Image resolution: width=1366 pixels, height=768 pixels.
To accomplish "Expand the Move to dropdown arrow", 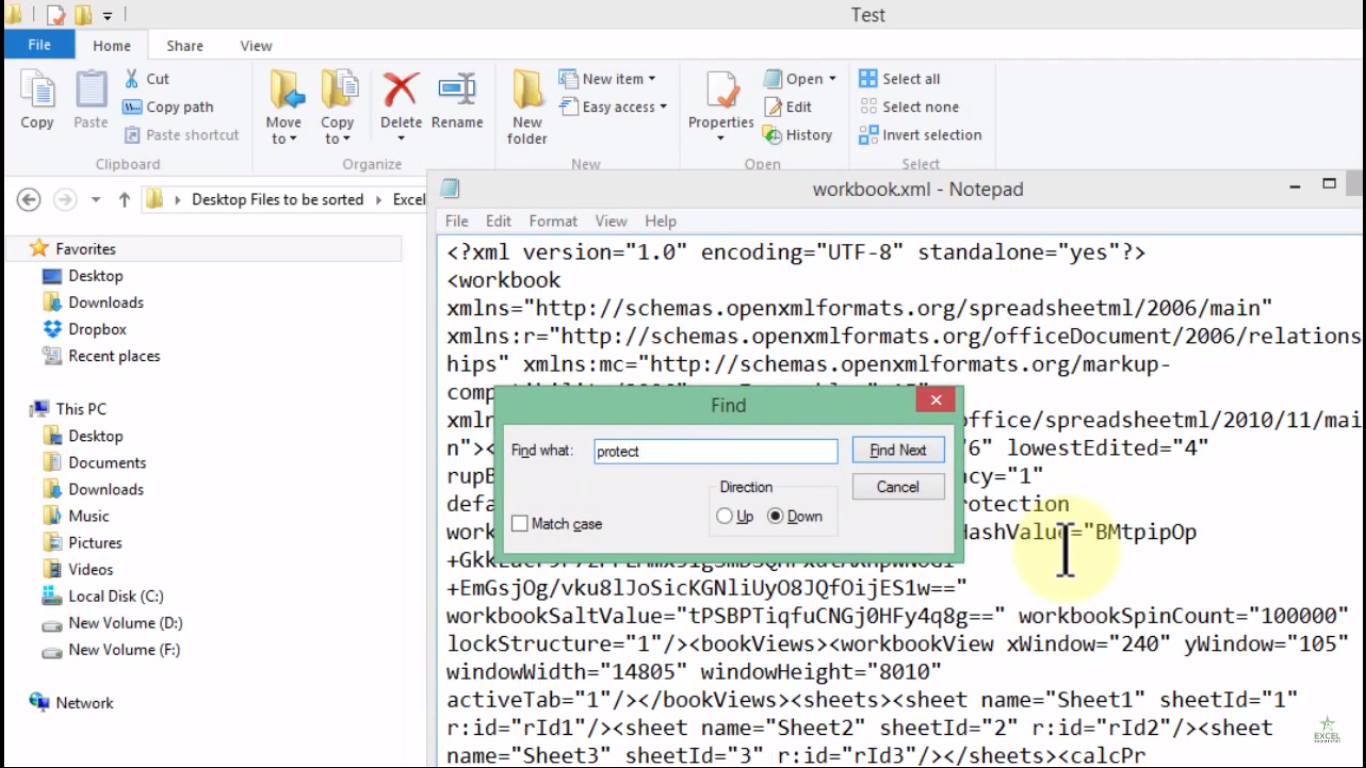I will coord(293,139).
